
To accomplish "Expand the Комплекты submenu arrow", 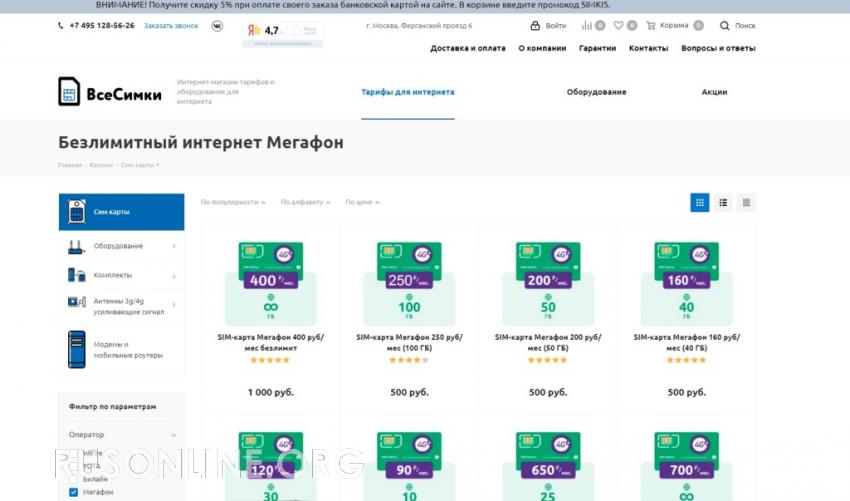I will (174, 276).
